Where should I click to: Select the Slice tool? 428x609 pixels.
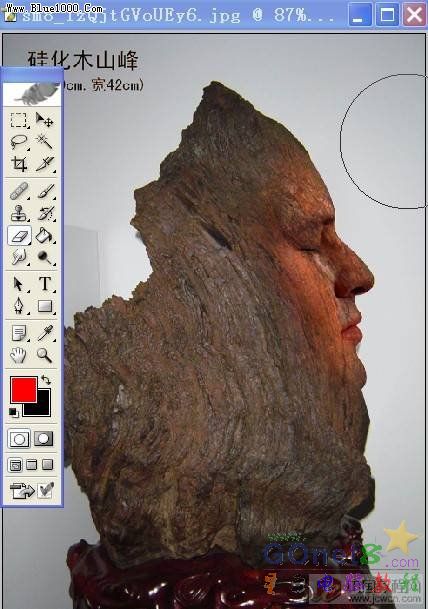click(x=44, y=164)
